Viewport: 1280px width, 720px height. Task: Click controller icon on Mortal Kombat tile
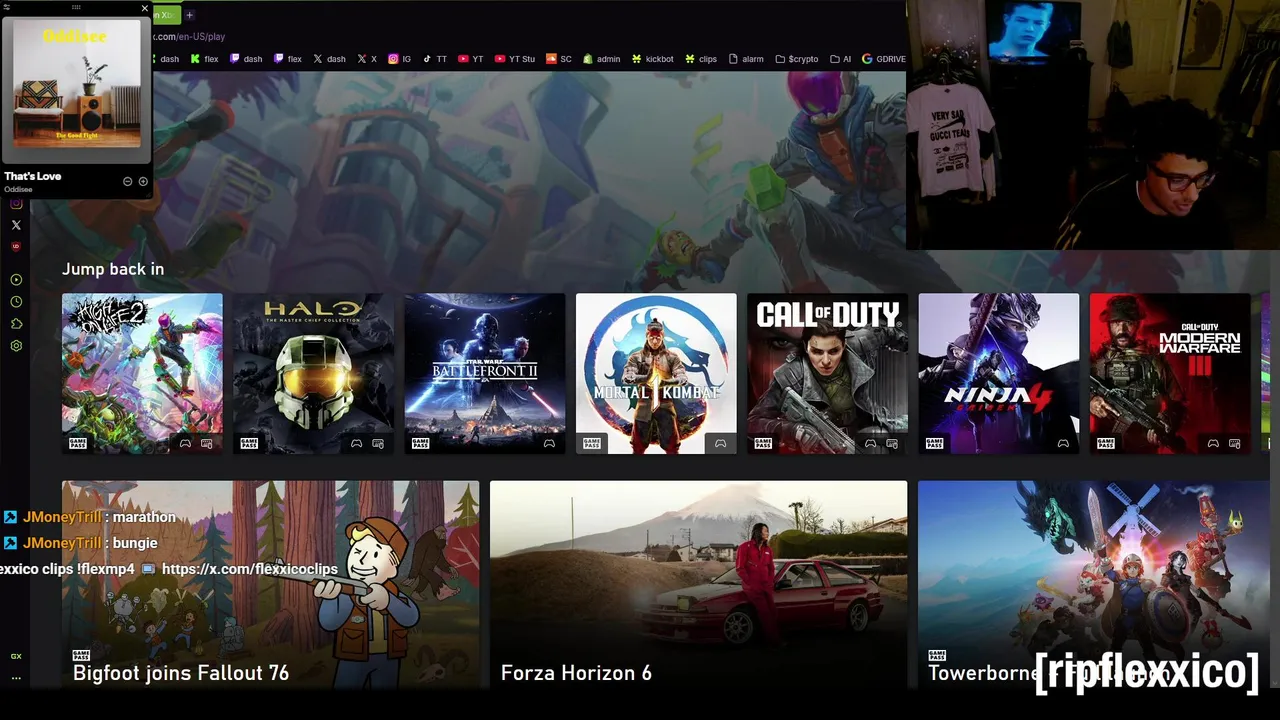point(720,443)
